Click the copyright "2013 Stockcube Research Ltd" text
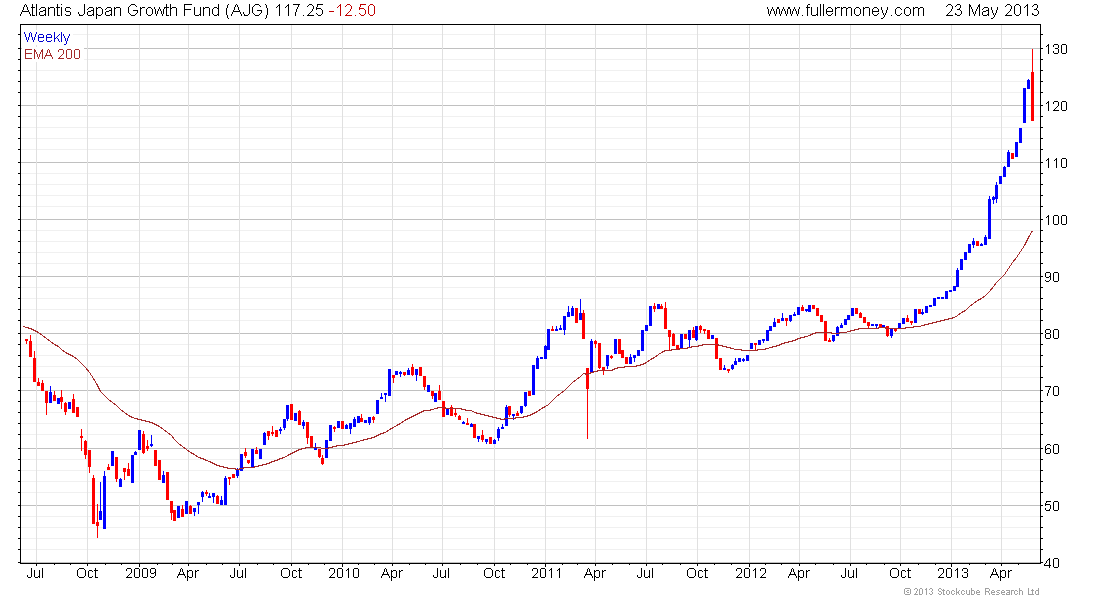The width and height of the screenshot is (1100, 600). coord(971,592)
